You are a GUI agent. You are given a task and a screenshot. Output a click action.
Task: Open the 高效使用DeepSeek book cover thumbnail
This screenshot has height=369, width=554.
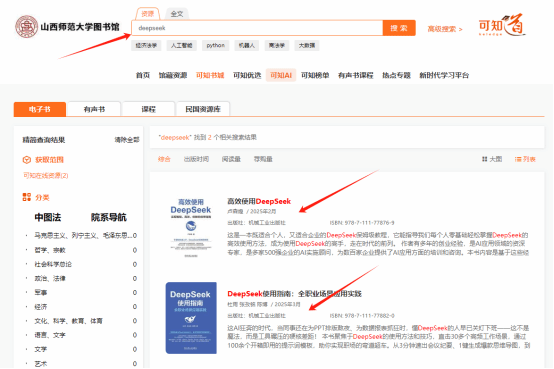(x=191, y=227)
